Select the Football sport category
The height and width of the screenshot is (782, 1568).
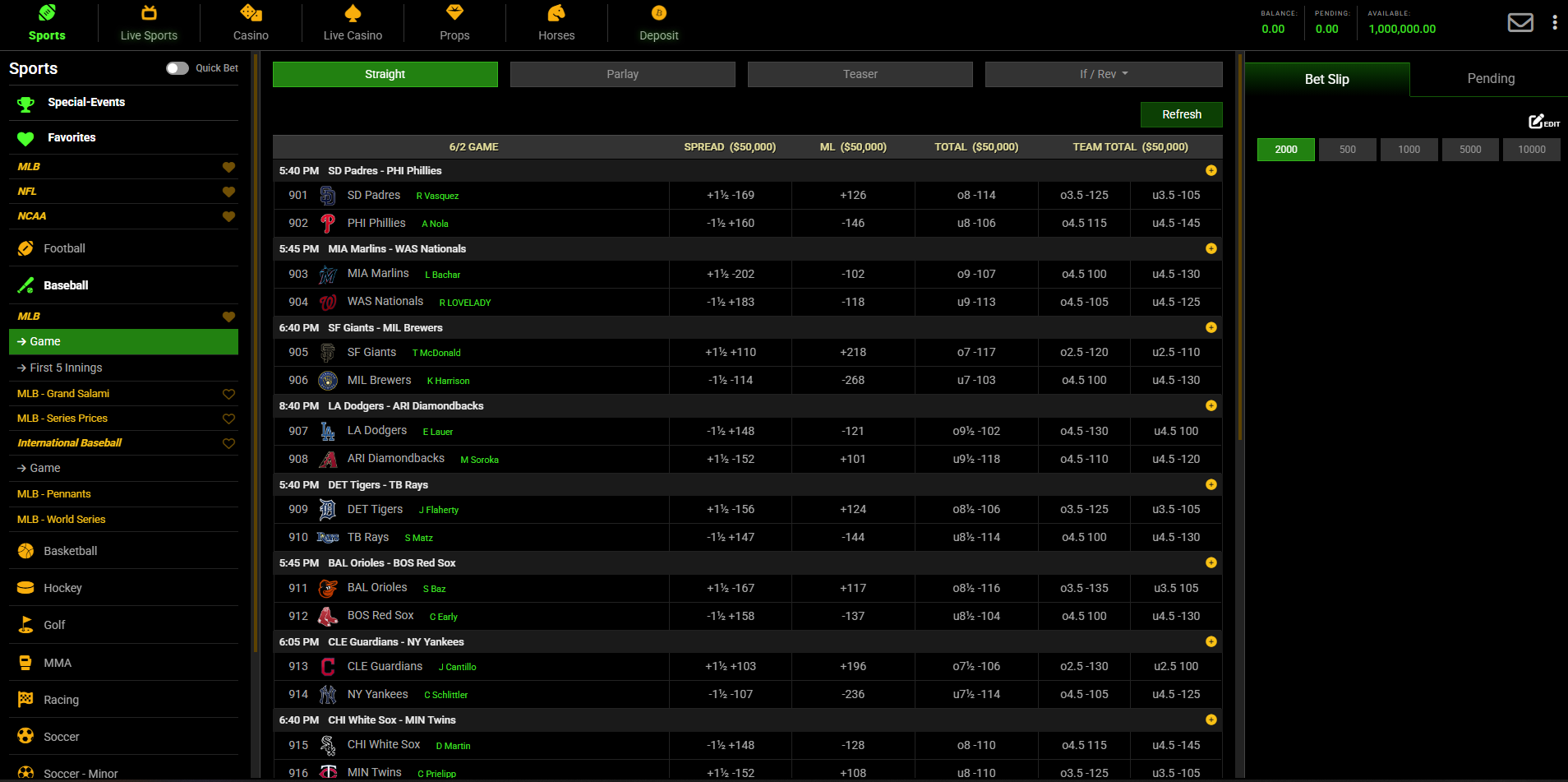coord(123,248)
